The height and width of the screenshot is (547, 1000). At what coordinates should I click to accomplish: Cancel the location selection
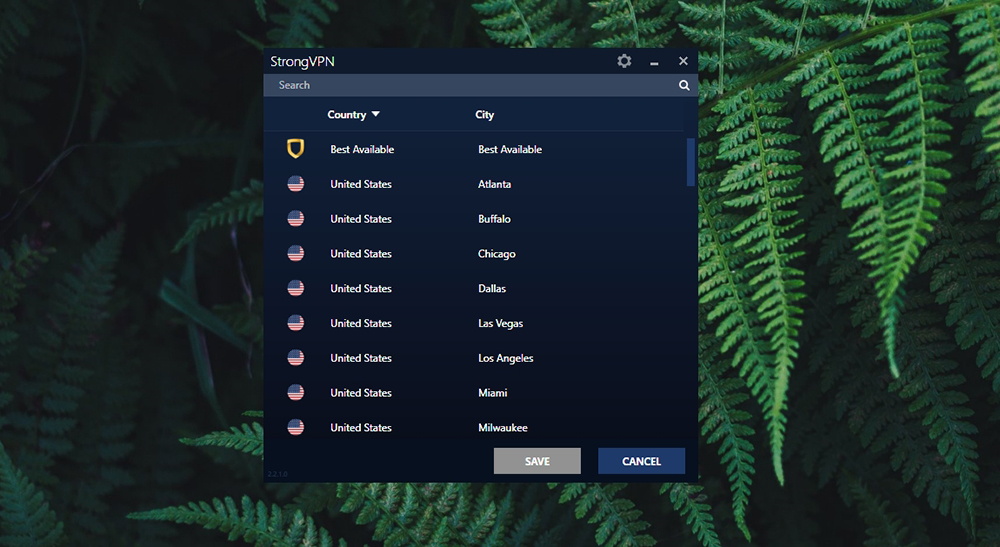click(642, 461)
